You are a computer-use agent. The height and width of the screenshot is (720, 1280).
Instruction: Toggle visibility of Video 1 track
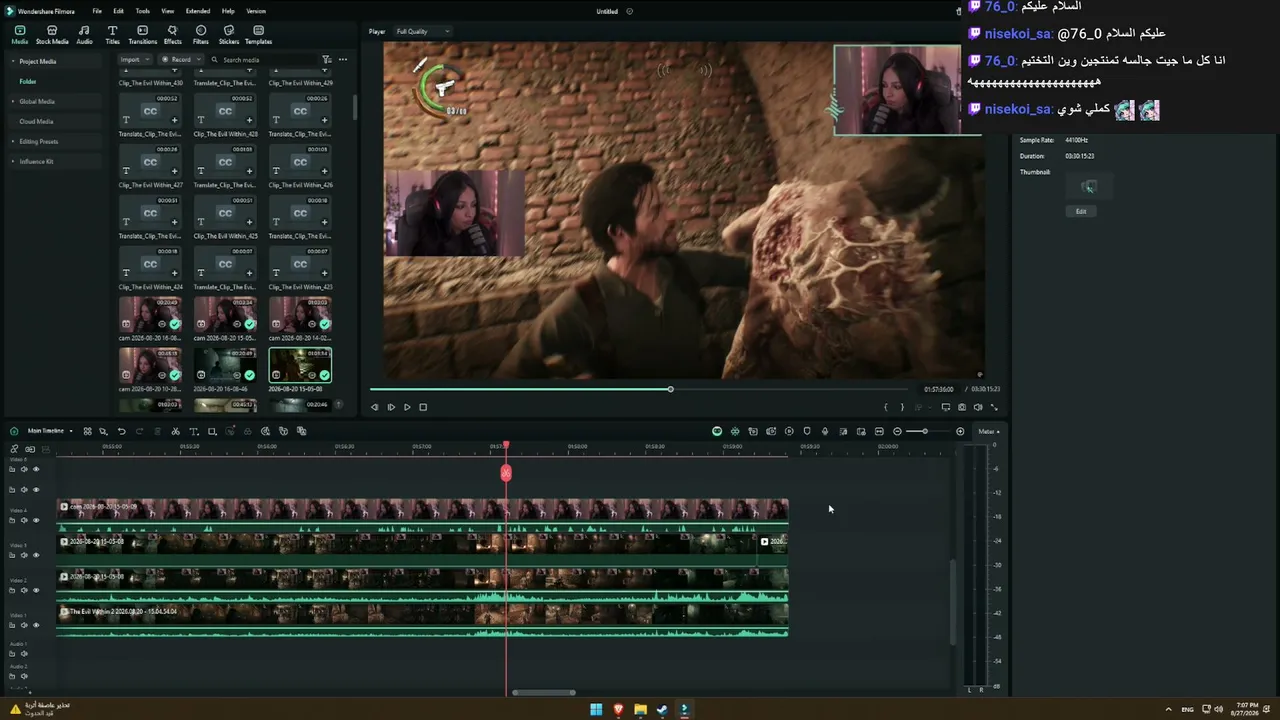tap(36, 625)
